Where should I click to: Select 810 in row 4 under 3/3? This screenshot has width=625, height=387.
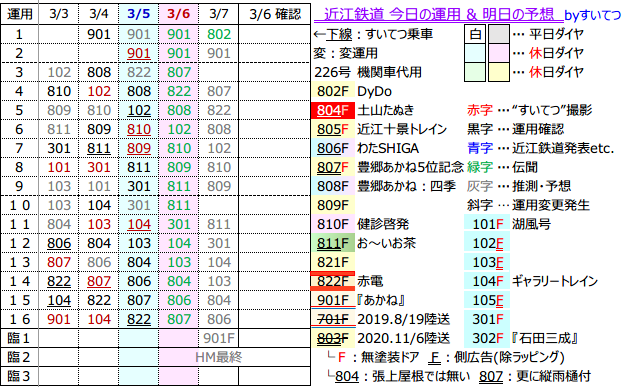(59, 91)
